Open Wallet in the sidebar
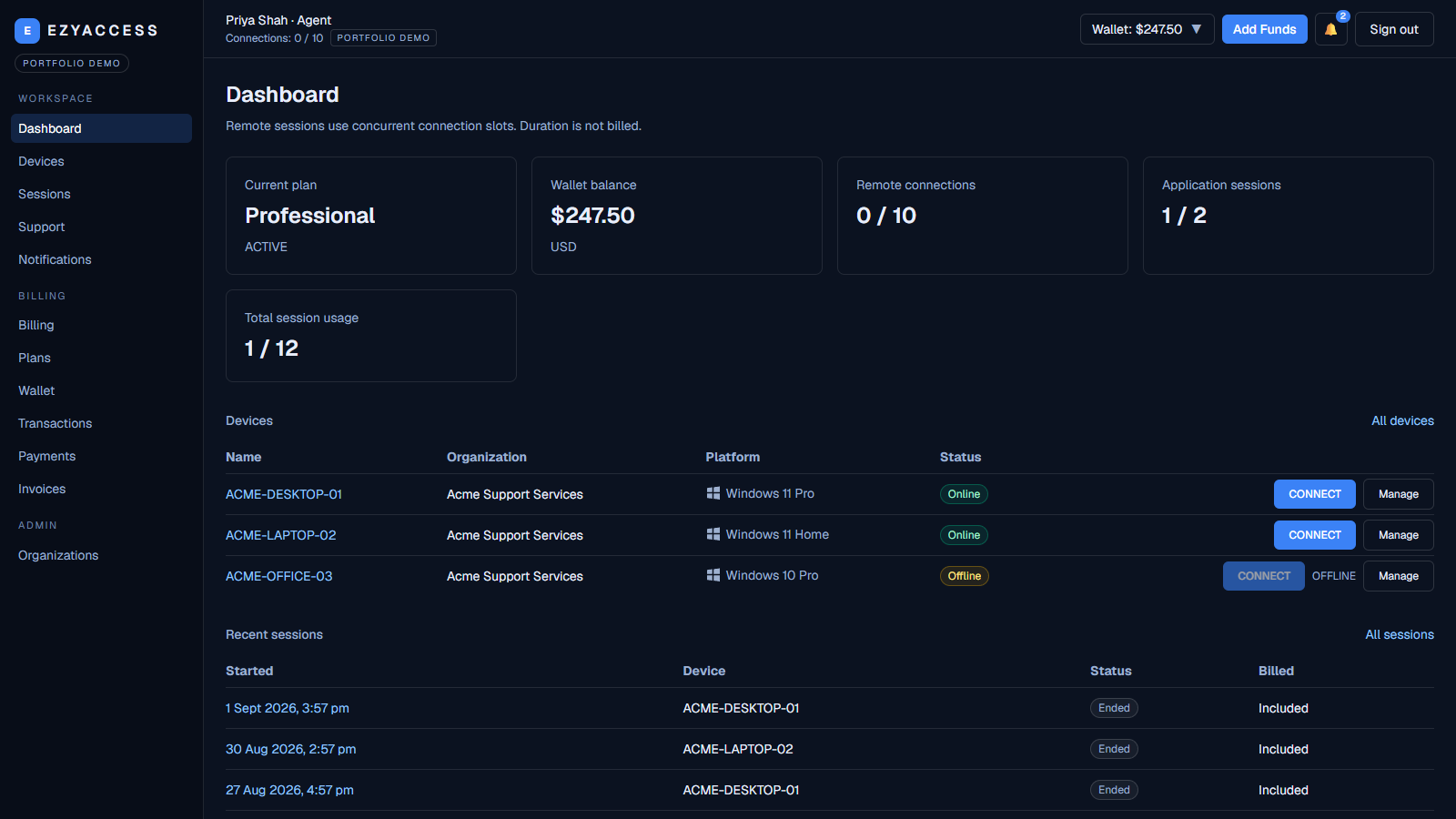This screenshot has height=819, width=1456. coord(101,390)
